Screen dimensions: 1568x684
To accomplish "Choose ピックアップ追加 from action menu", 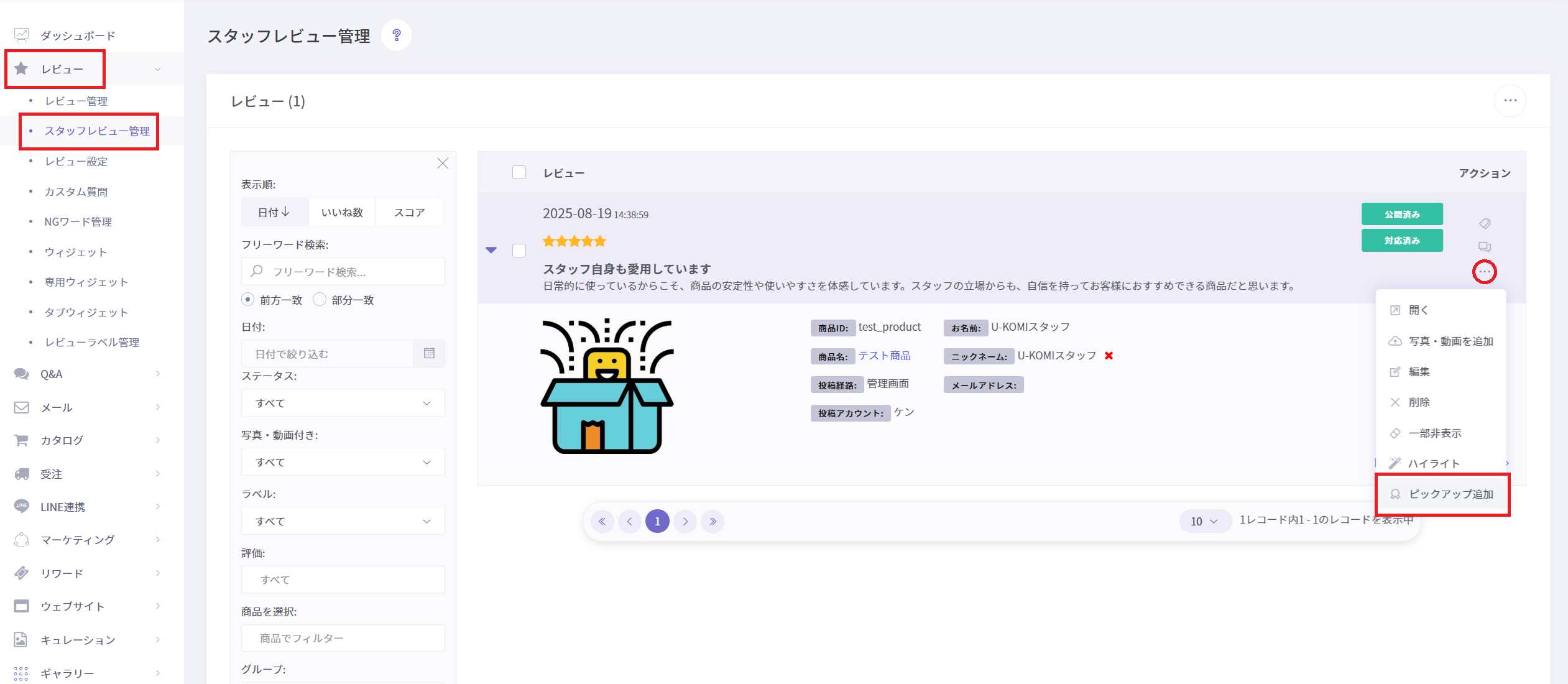I will (1450, 494).
